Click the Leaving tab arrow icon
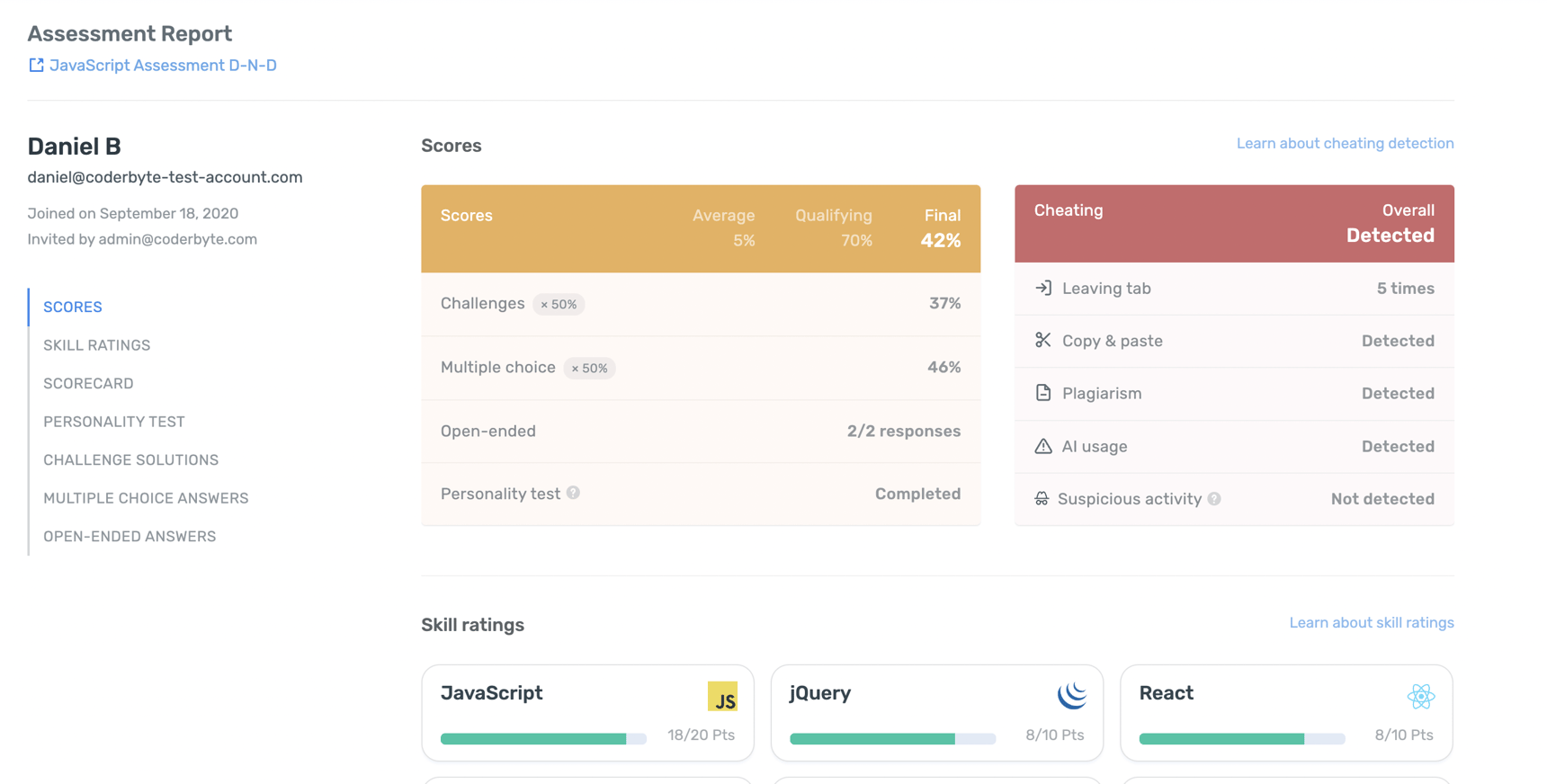This screenshot has height=784, width=1547. (x=1042, y=288)
